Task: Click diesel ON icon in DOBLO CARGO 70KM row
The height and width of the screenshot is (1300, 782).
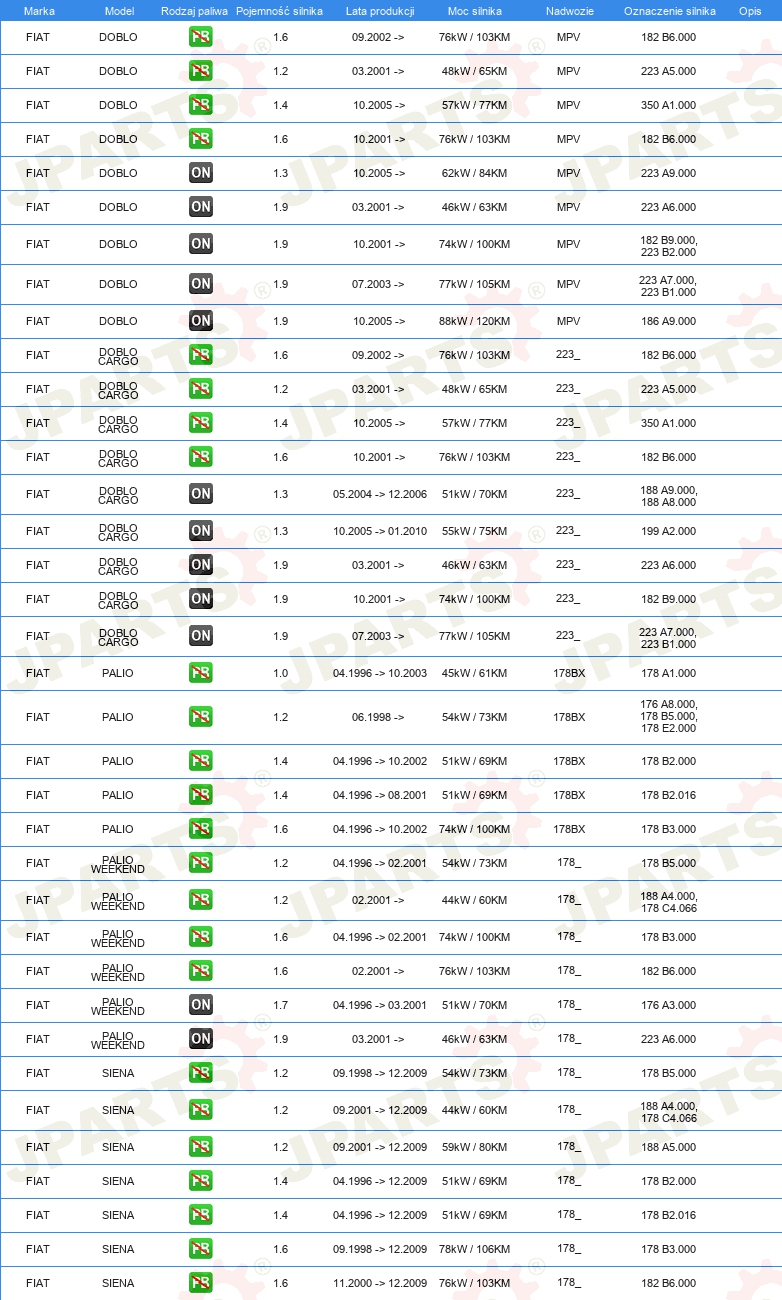Action: (x=201, y=494)
